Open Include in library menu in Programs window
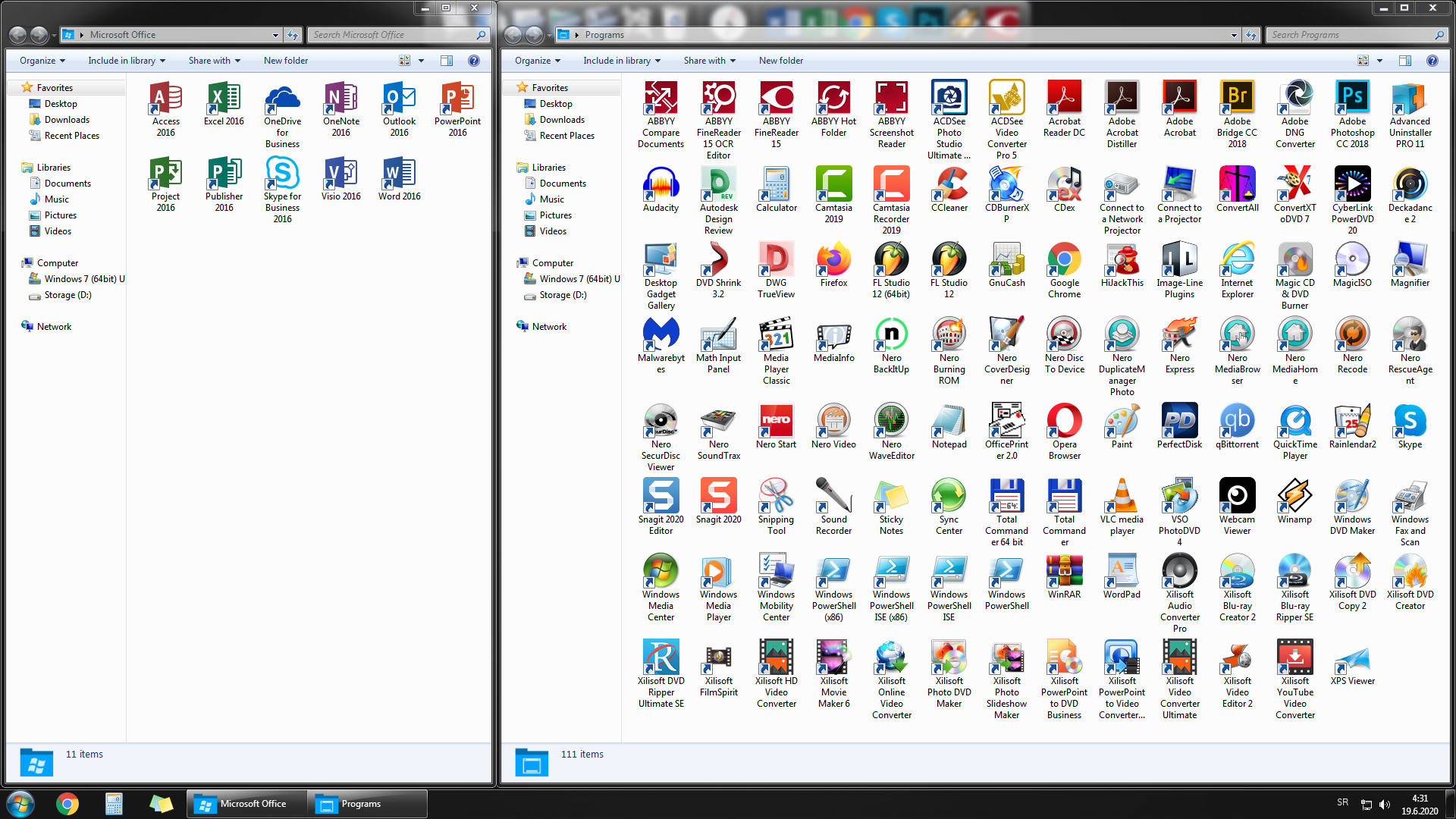Image resolution: width=1456 pixels, height=819 pixels. pos(621,61)
